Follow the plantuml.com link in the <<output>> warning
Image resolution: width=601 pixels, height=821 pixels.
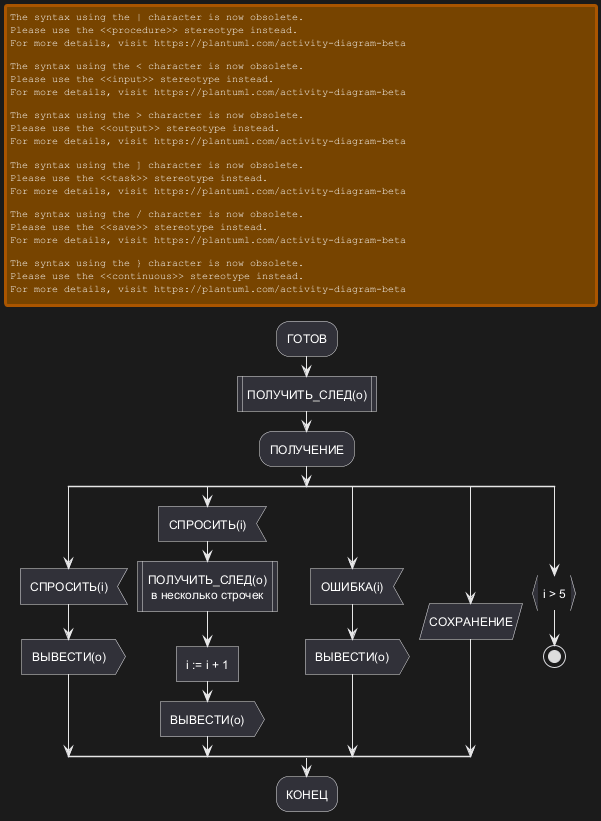(x=279, y=141)
